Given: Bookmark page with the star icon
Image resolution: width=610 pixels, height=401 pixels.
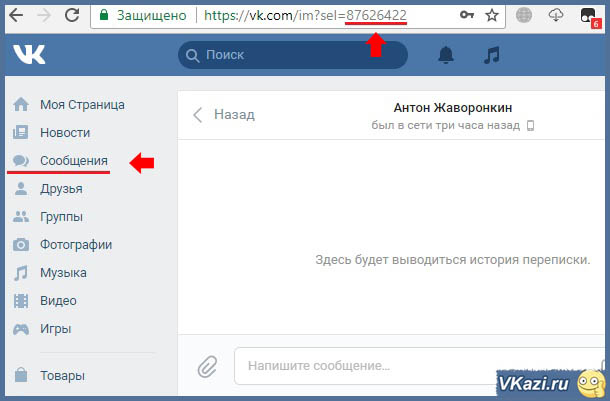Looking at the screenshot, I should coord(492,15).
